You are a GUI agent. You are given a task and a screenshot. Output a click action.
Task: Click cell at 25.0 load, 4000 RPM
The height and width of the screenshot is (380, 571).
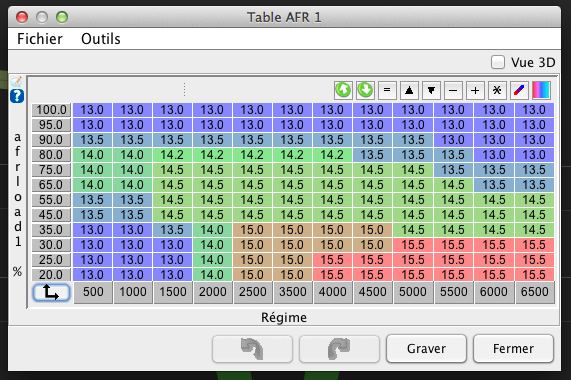[332, 260]
